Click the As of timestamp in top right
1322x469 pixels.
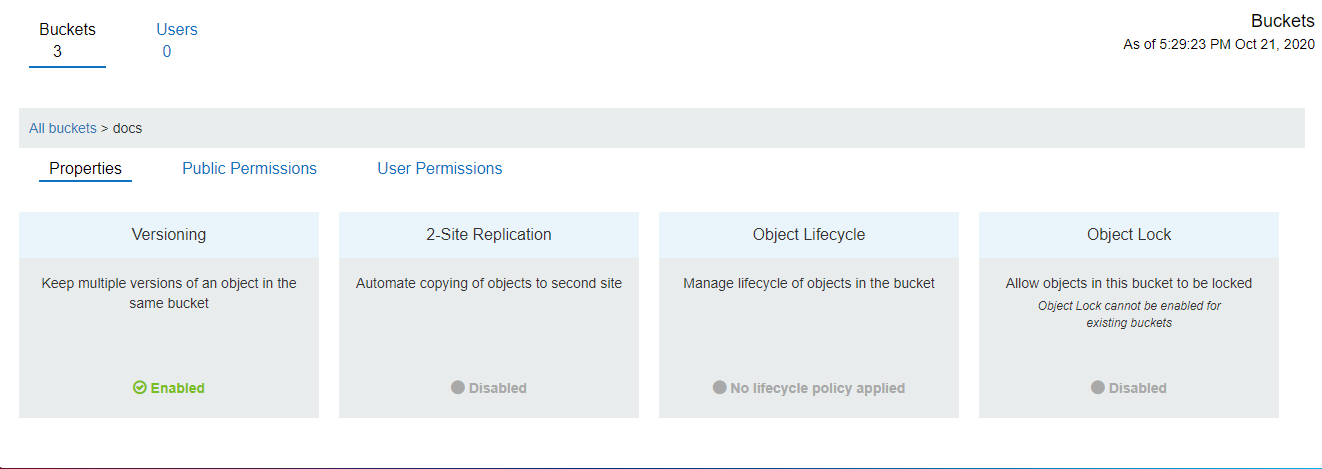[x=1218, y=44]
